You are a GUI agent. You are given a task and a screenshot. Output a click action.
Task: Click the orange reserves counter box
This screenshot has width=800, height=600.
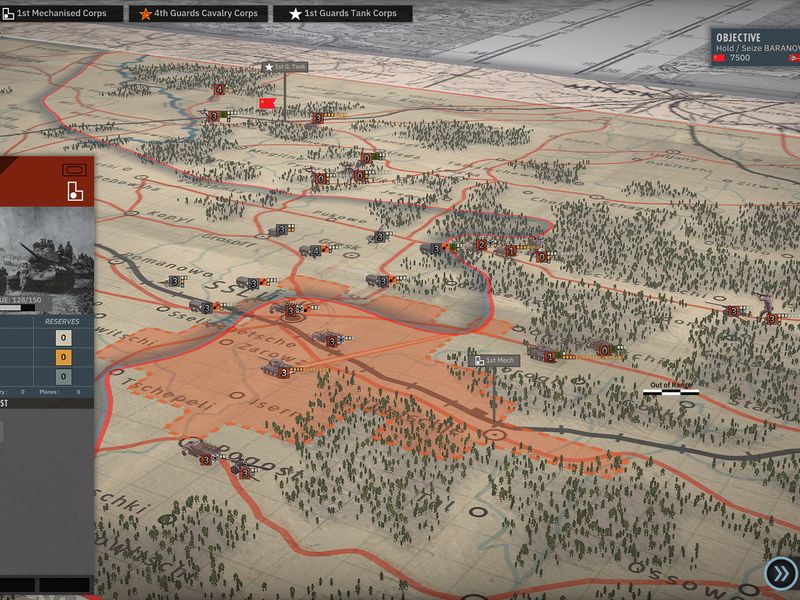point(63,357)
